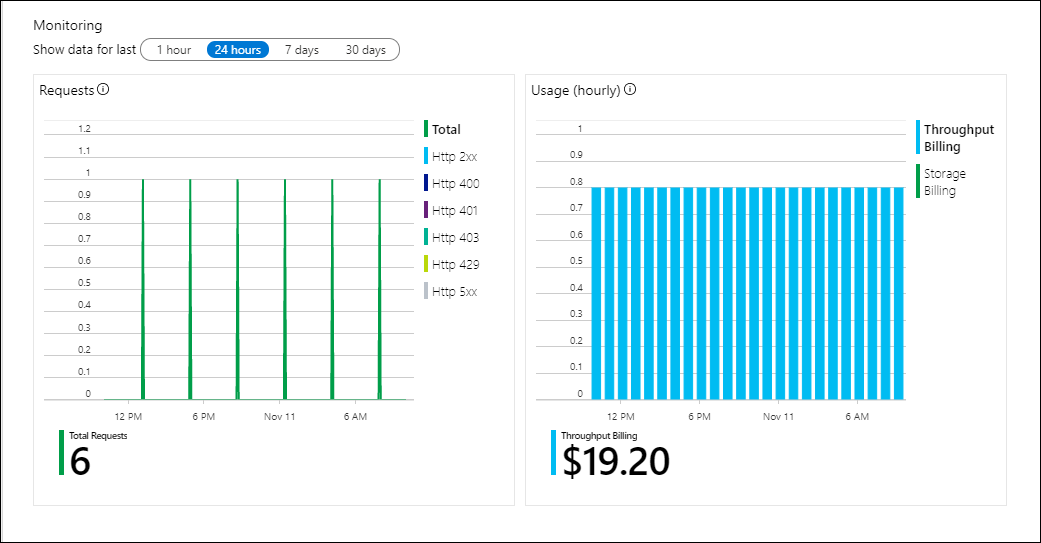Show data for last 30 days
The height and width of the screenshot is (543, 1041).
click(366, 50)
